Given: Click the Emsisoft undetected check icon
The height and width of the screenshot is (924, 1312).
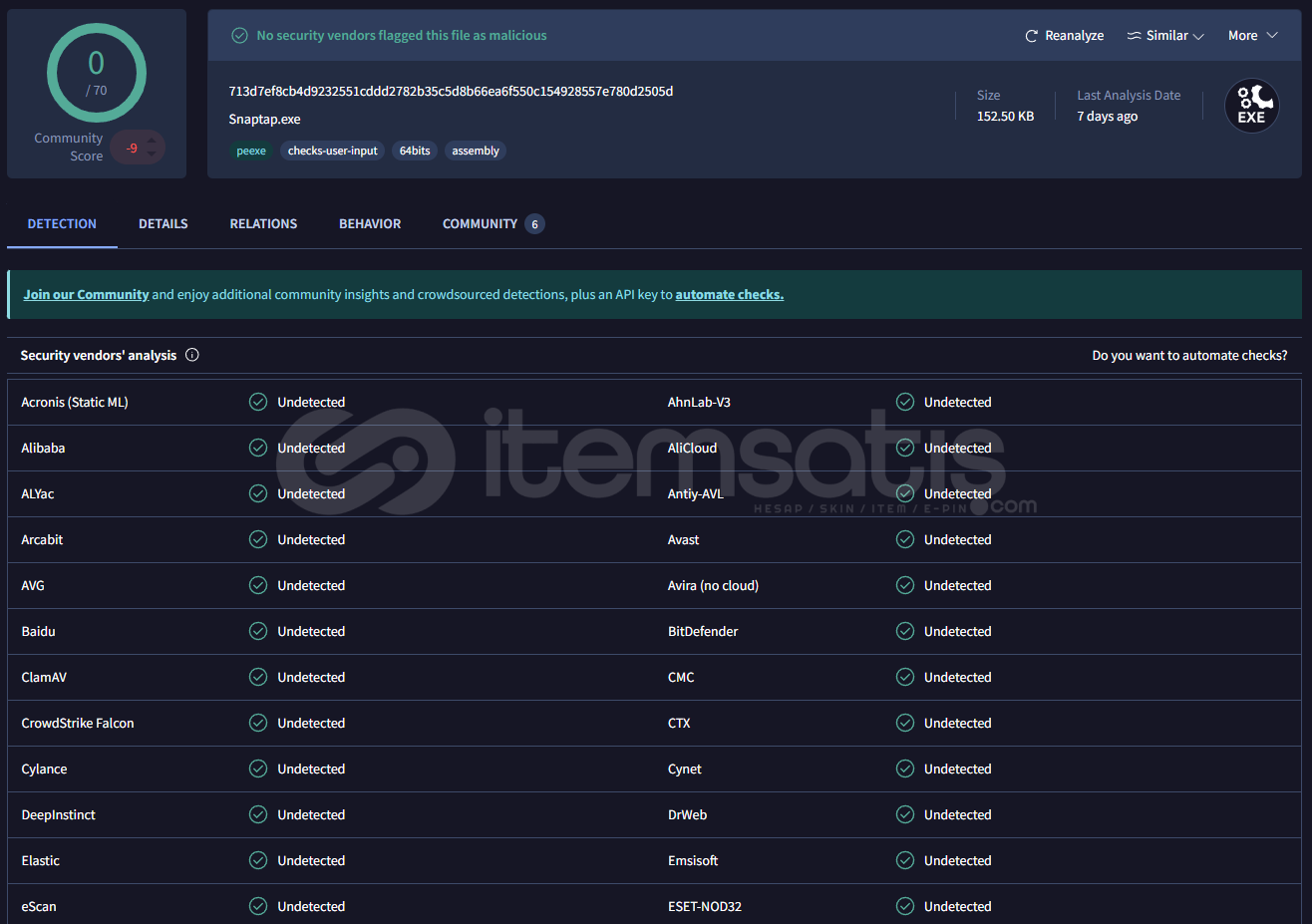Looking at the screenshot, I should 905,860.
